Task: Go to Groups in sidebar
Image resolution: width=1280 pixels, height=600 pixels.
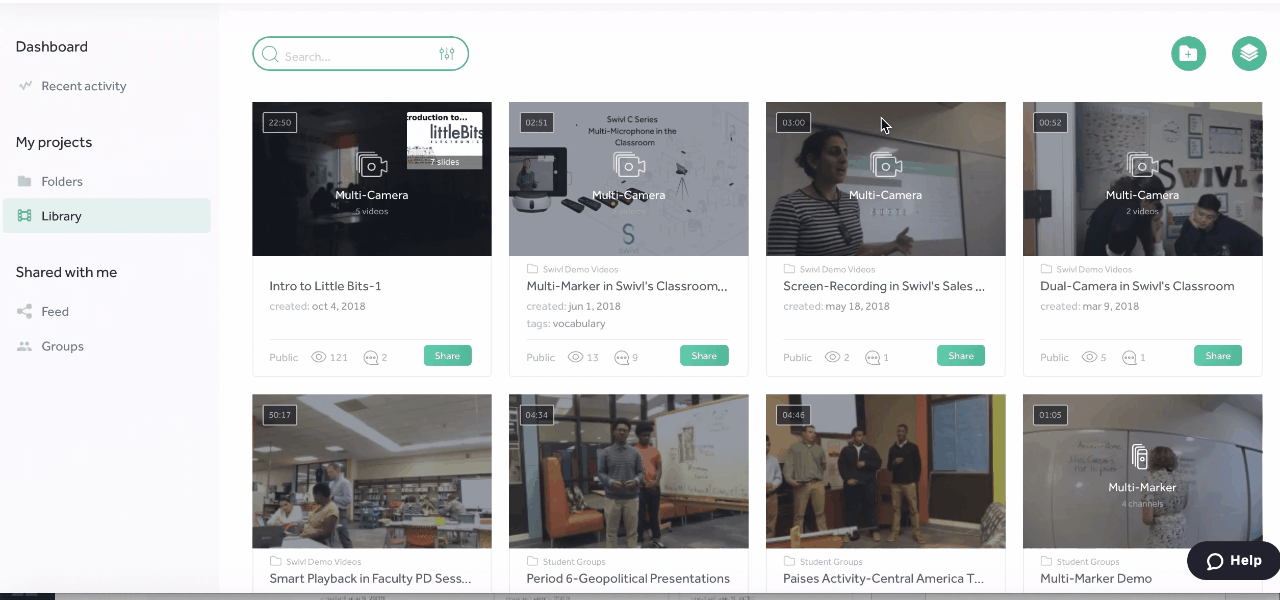Action: point(62,347)
